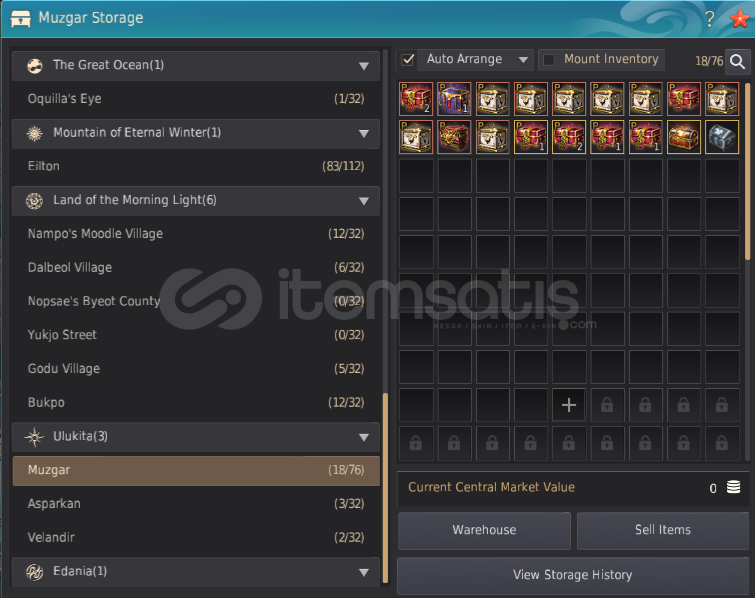This screenshot has width=755, height=598.
Task: Click the Current Central Market Value label
Action: click(x=491, y=487)
